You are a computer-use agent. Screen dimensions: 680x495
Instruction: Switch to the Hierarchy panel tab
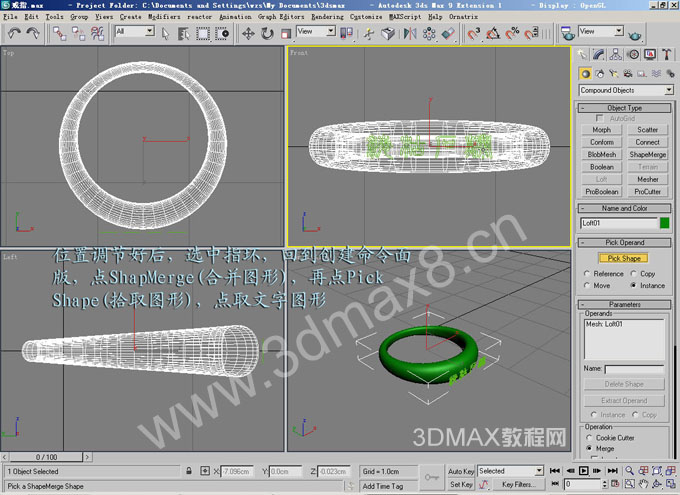(x=615, y=54)
